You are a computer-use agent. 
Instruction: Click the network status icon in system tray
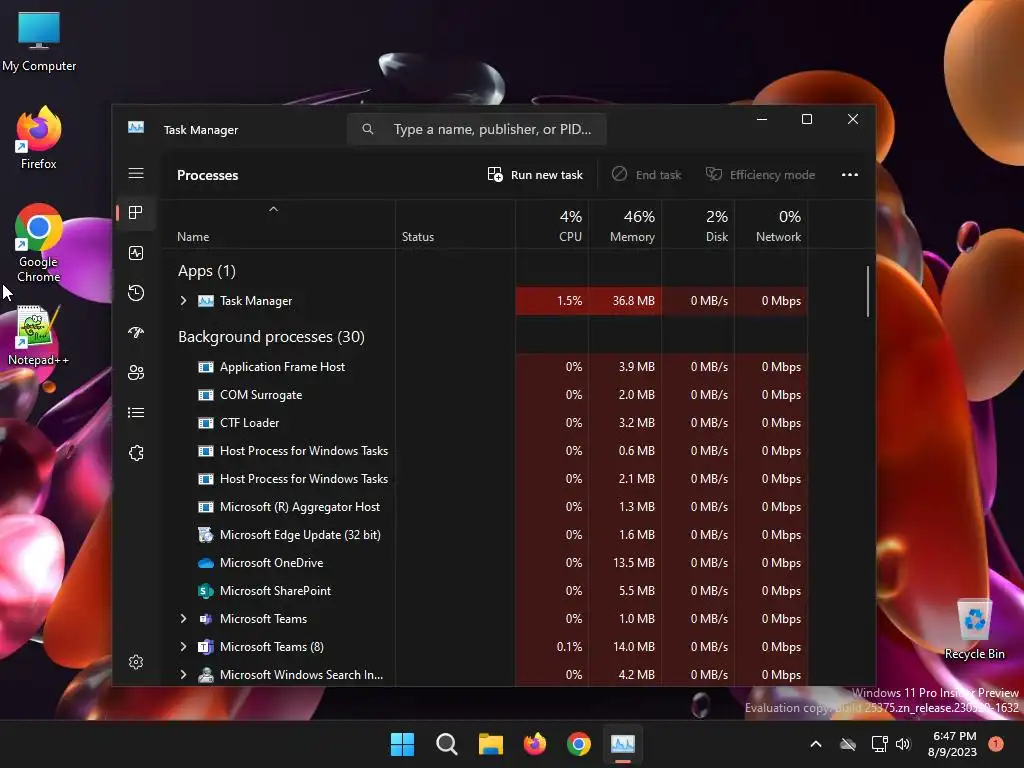(x=879, y=744)
